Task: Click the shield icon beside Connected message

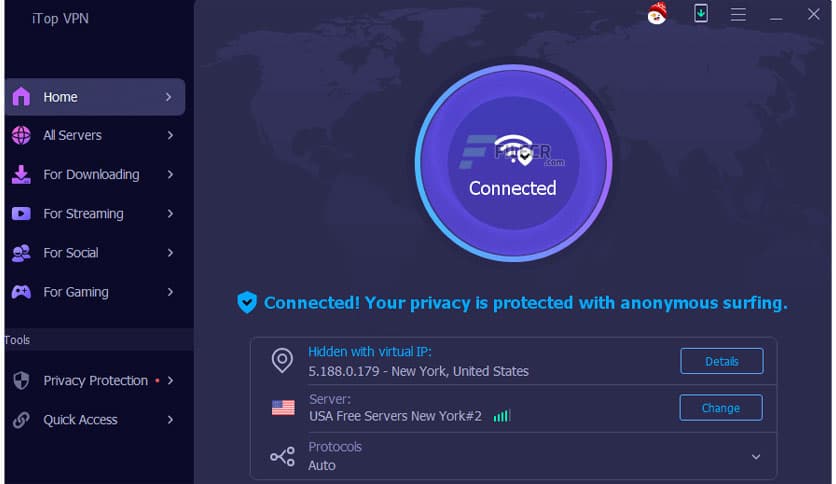Action: coord(246,302)
